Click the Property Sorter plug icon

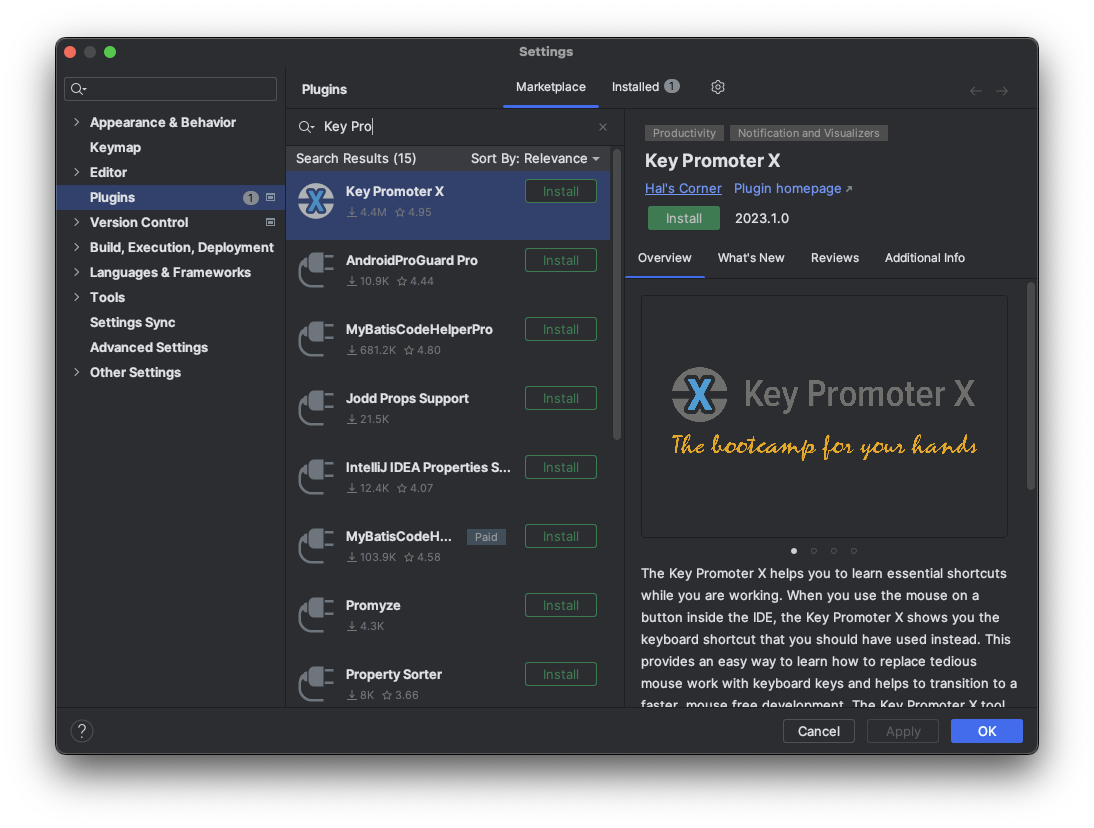[316, 684]
